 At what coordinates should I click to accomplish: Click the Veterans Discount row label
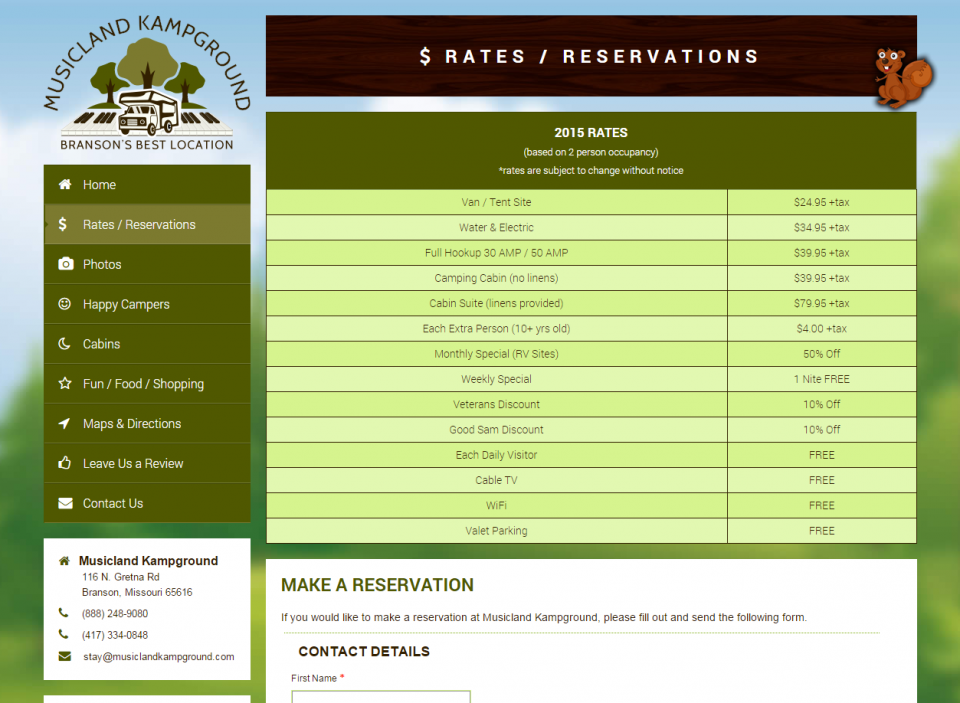pos(497,404)
